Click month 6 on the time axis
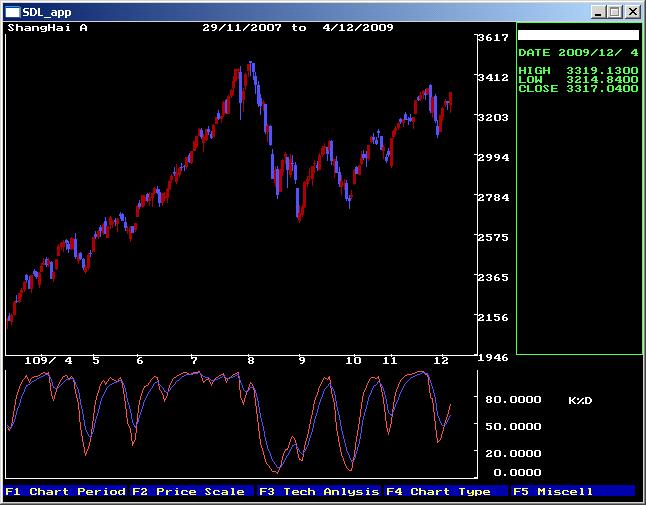646x505 pixels. pos(140,361)
